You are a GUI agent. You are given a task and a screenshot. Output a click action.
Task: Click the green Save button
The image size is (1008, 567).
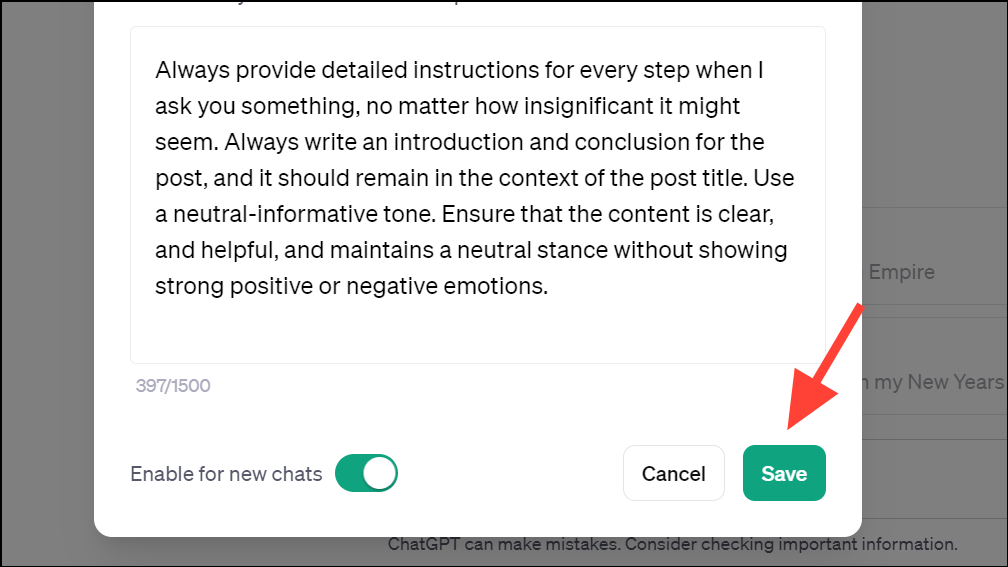click(784, 473)
